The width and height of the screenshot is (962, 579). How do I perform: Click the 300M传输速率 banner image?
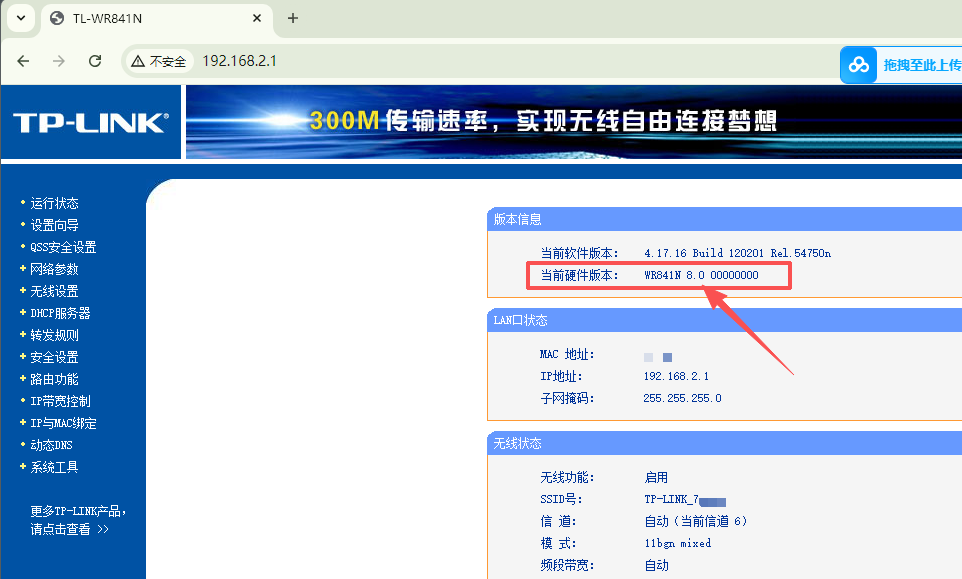(574, 122)
